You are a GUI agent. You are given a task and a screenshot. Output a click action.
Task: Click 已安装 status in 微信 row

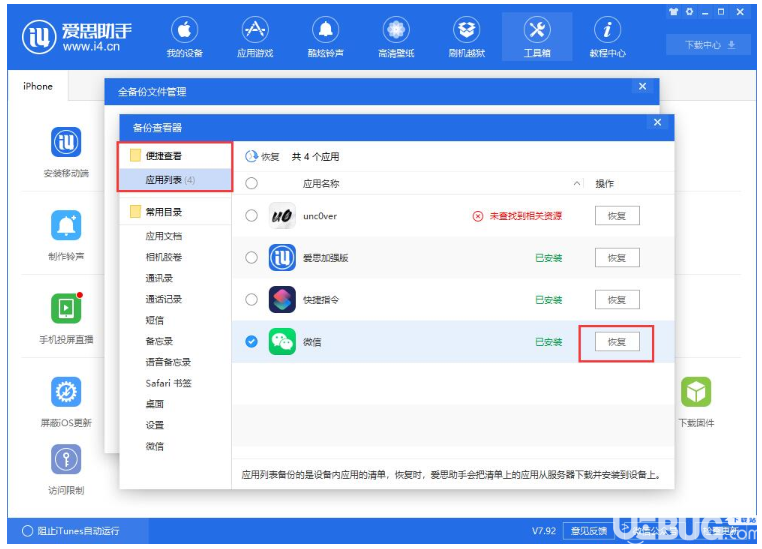coord(548,342)
